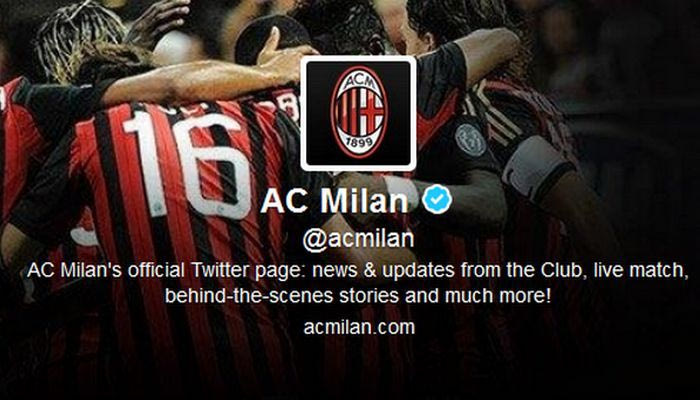Viewport: 700px width, 400px height.
Task: Click the white captain's armband in photo
Action: point(532,166)
